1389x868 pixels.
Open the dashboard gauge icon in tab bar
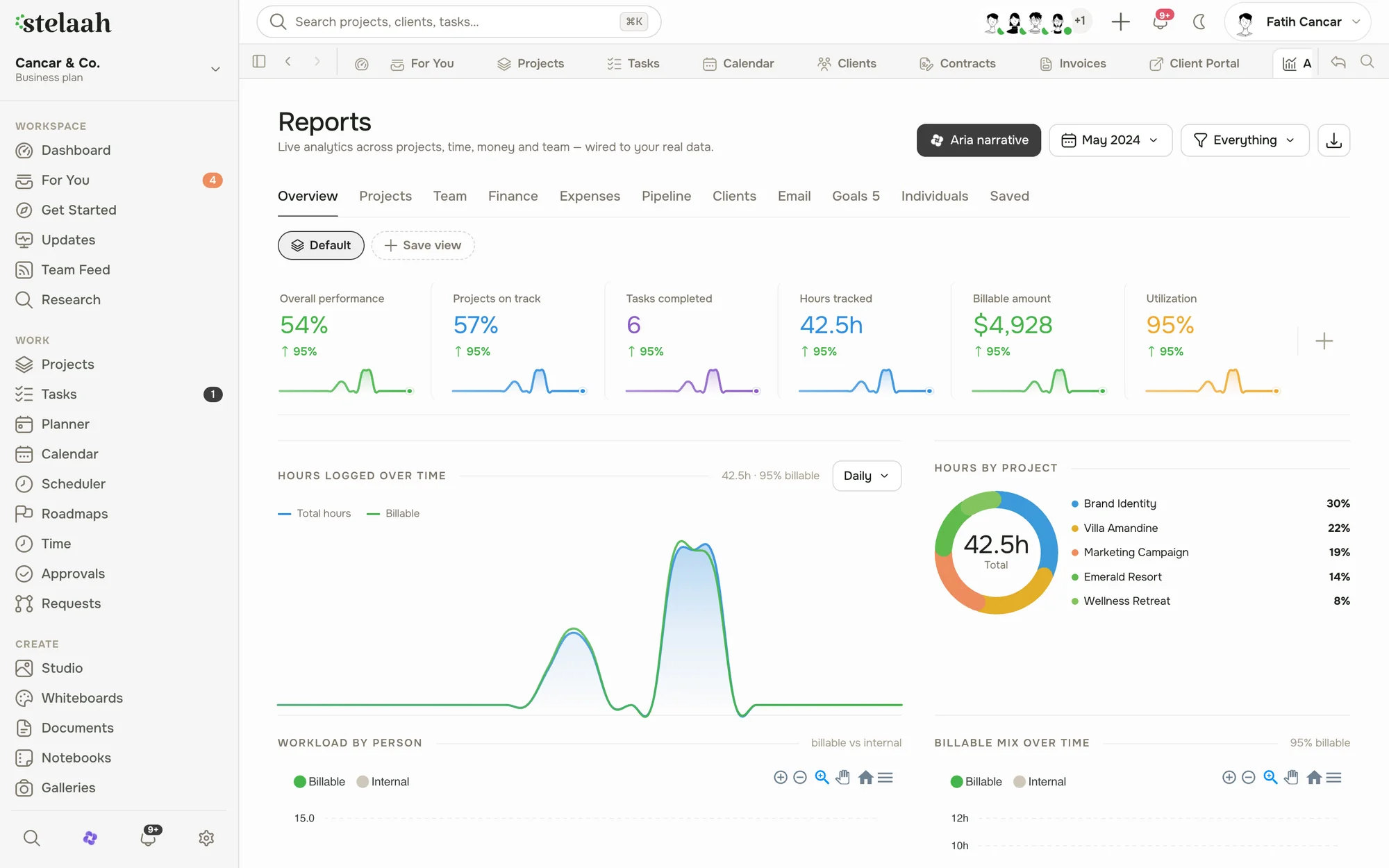coord(361,64)
